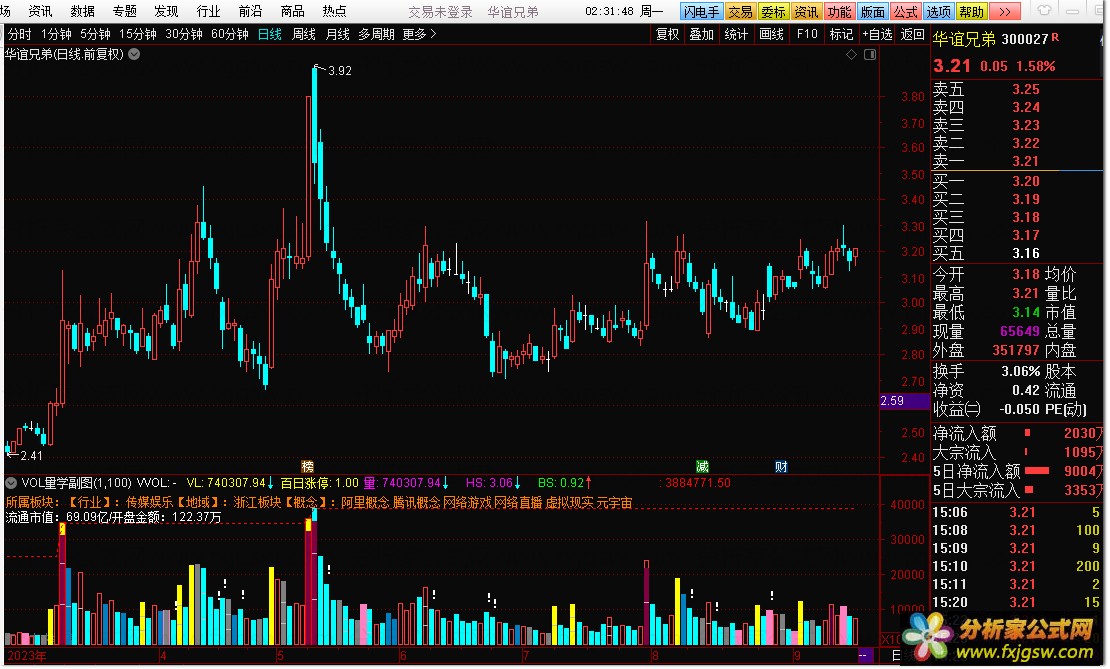Click the 买五 price 3.16
Image resolution: width=1110 pixels, height=669 pixels.
(x=1026, y=253)
